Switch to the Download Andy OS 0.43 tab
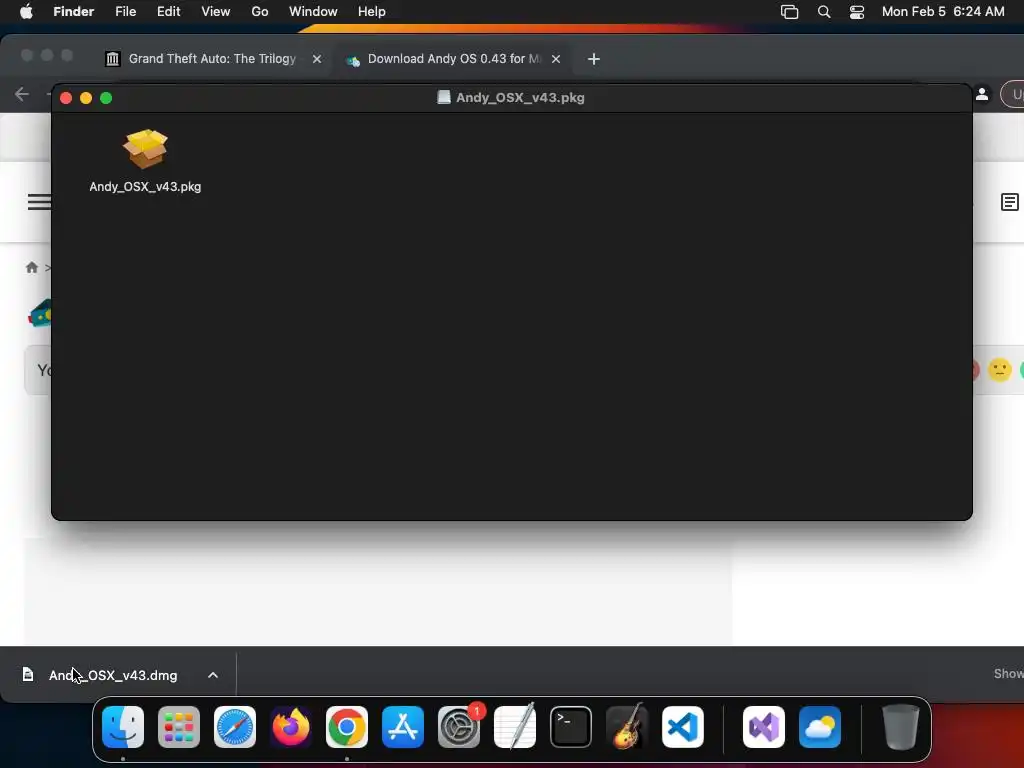 pyautogui.click(x=454, y=59)
